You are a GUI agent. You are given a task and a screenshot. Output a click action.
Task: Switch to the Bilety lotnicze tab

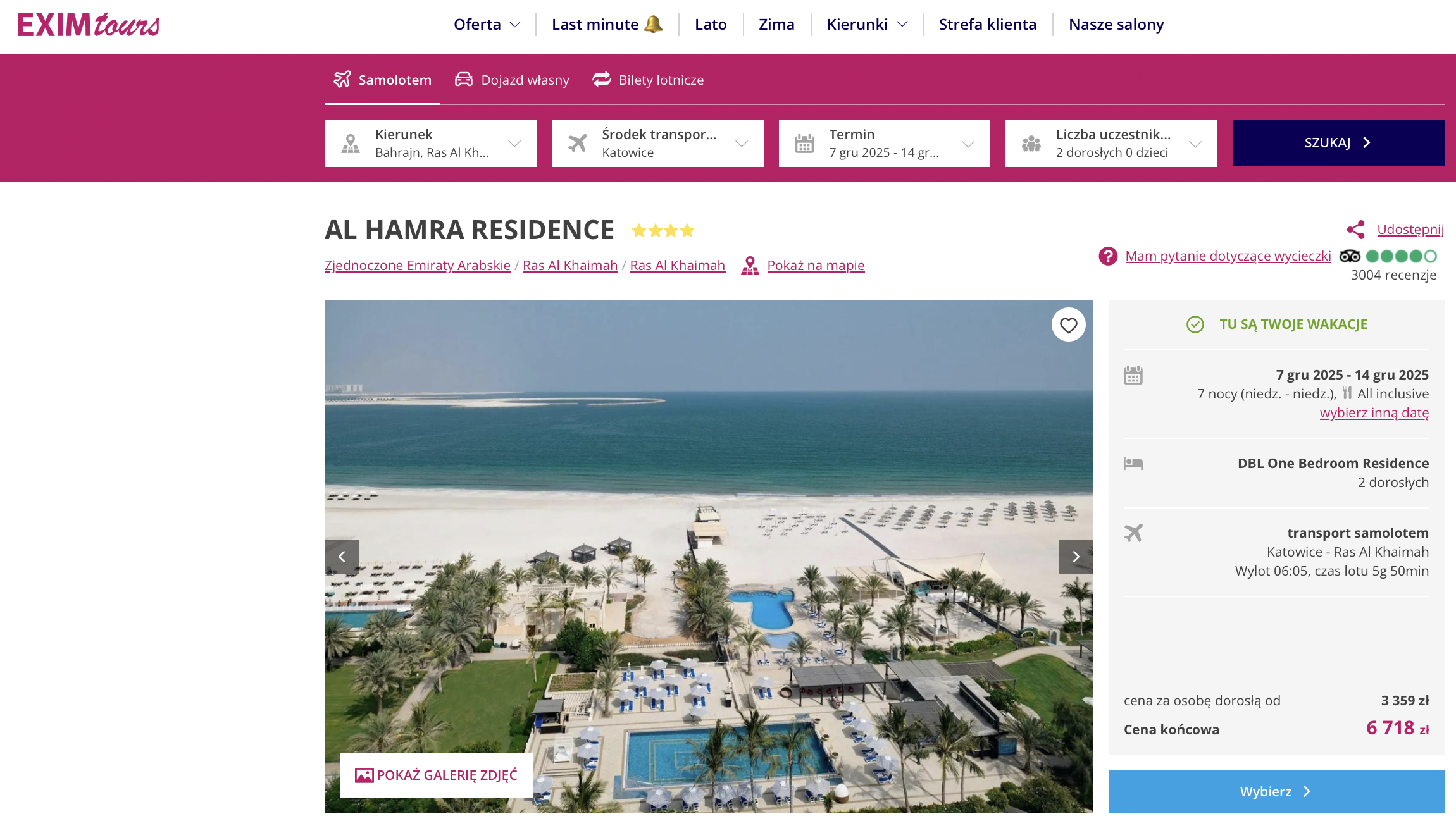pyautogui.click(x=648, y=80)
